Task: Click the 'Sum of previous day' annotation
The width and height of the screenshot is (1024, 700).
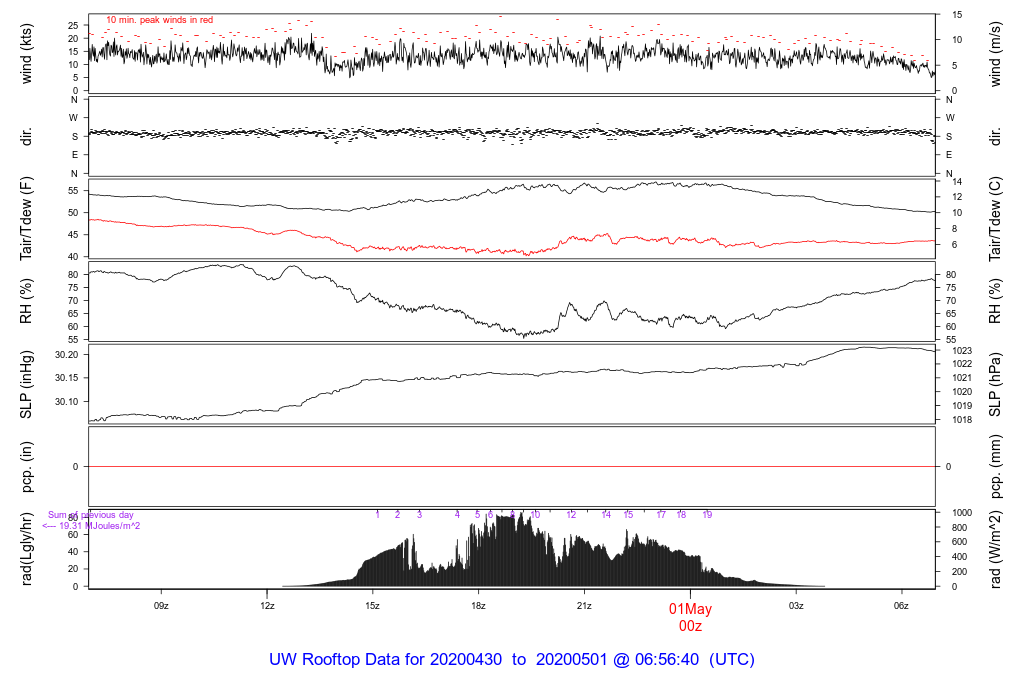Action: [x=91, y=515]
